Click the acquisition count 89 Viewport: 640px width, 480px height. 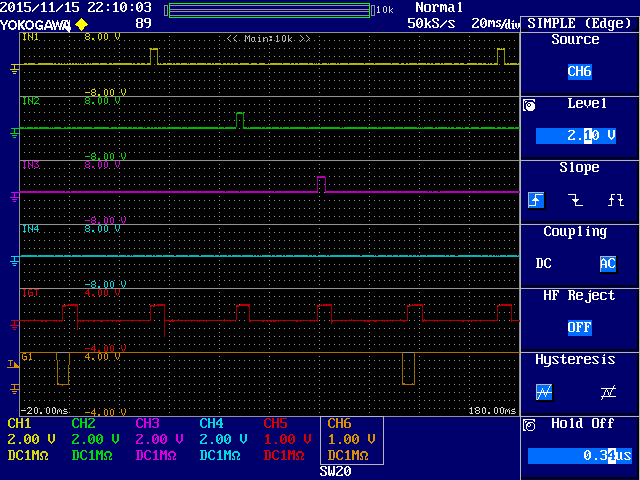pos(143,23)
